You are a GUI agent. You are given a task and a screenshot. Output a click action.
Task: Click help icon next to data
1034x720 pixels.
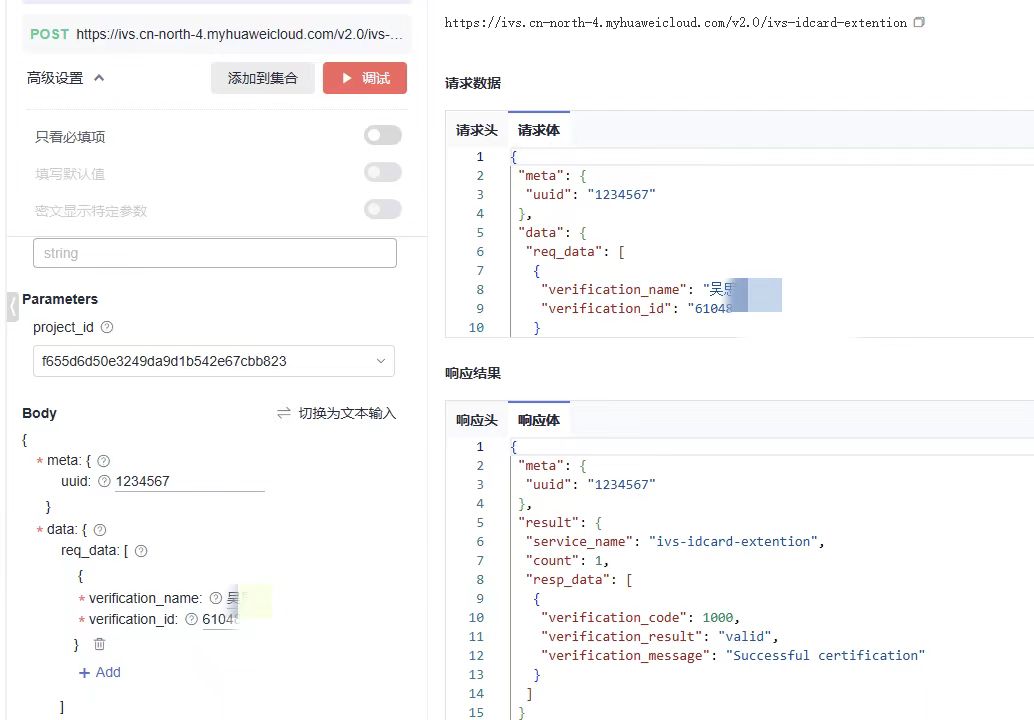click(100, 529)
